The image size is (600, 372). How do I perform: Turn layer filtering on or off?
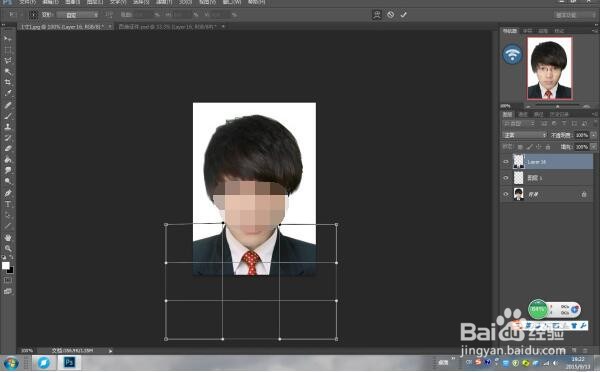click(594, 123)
